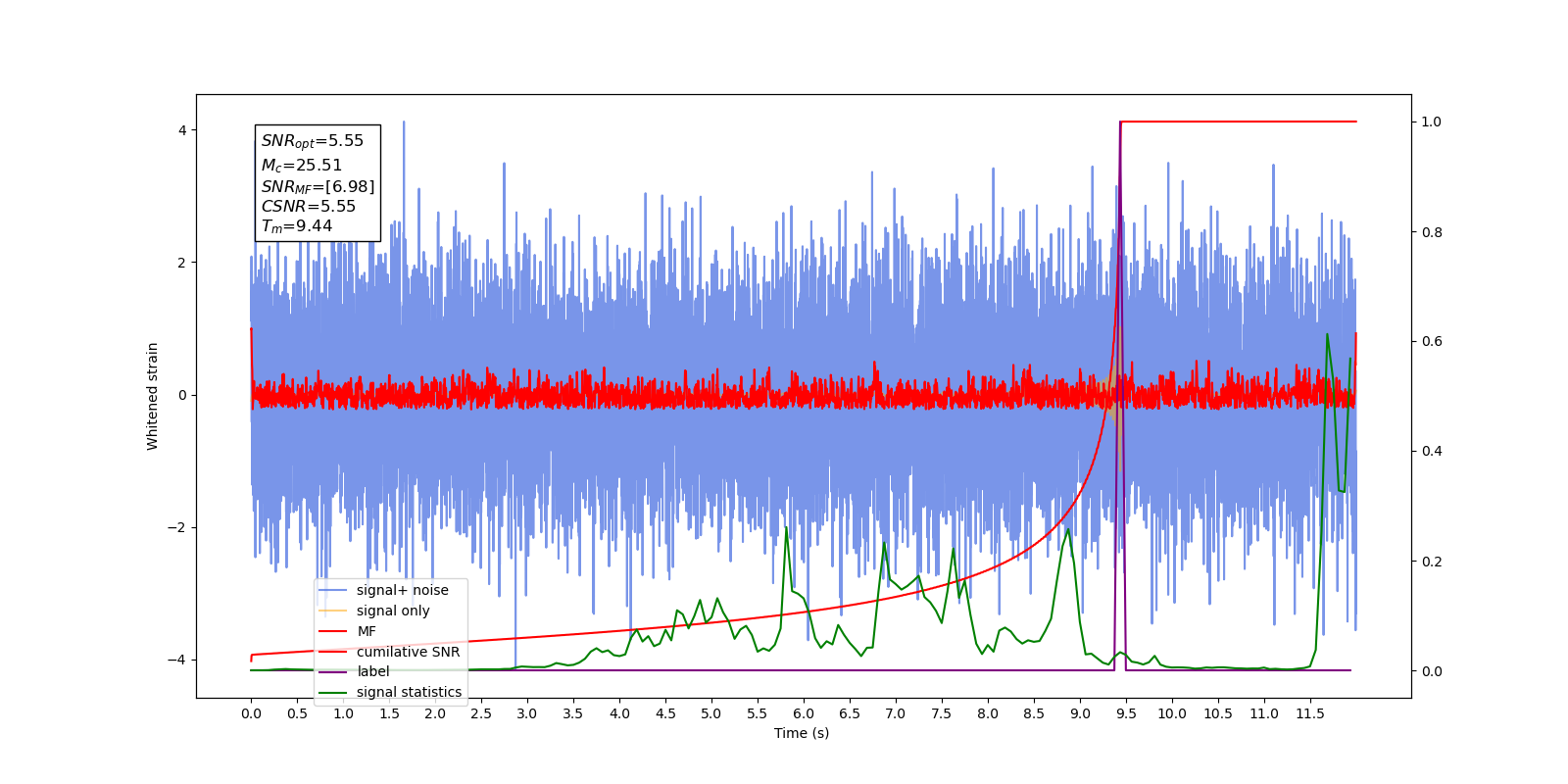Click the green line swatch in legend
Screen dimensions: 1568x784
click(333, 692)
